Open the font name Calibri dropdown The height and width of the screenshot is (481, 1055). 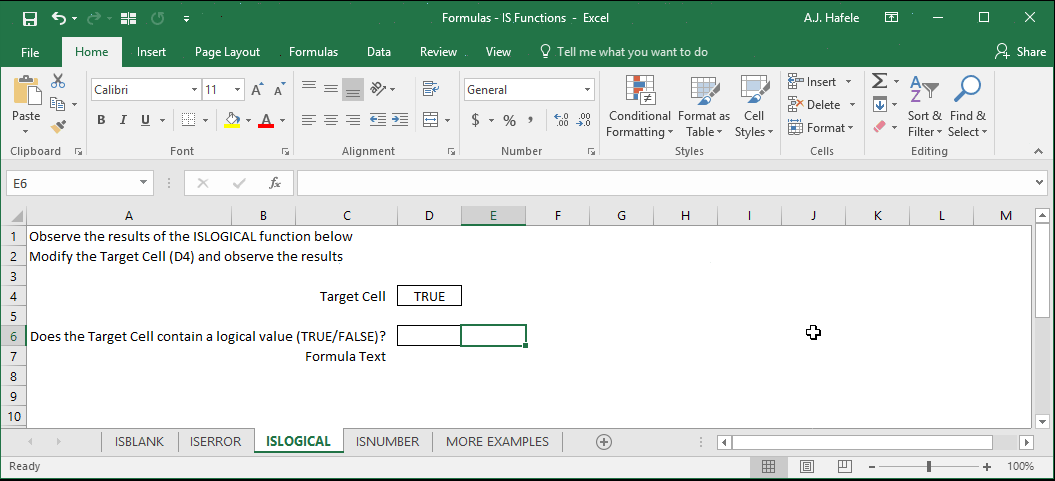click(x=194, y=89)
